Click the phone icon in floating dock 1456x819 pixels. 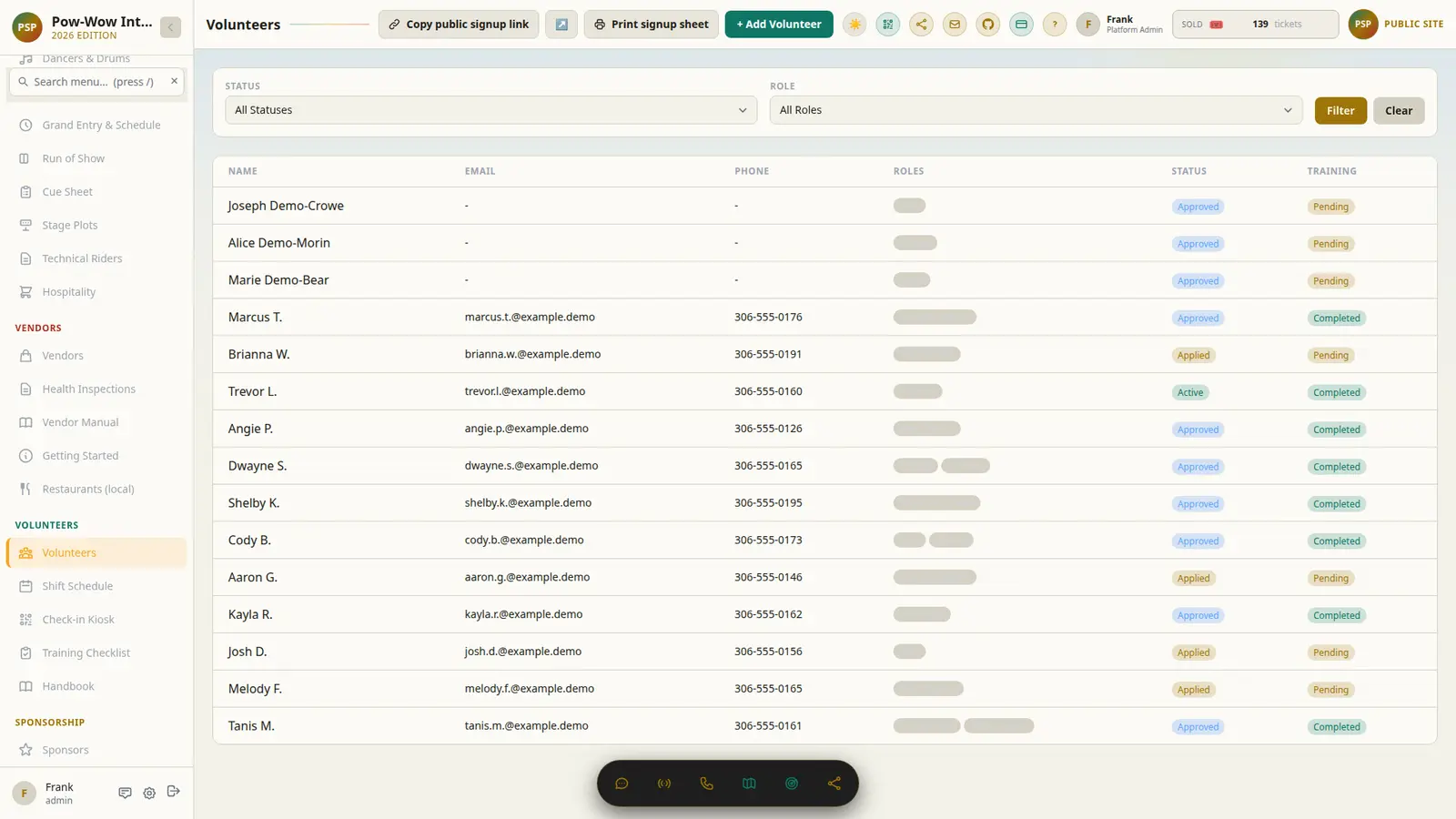coord(706,784)
